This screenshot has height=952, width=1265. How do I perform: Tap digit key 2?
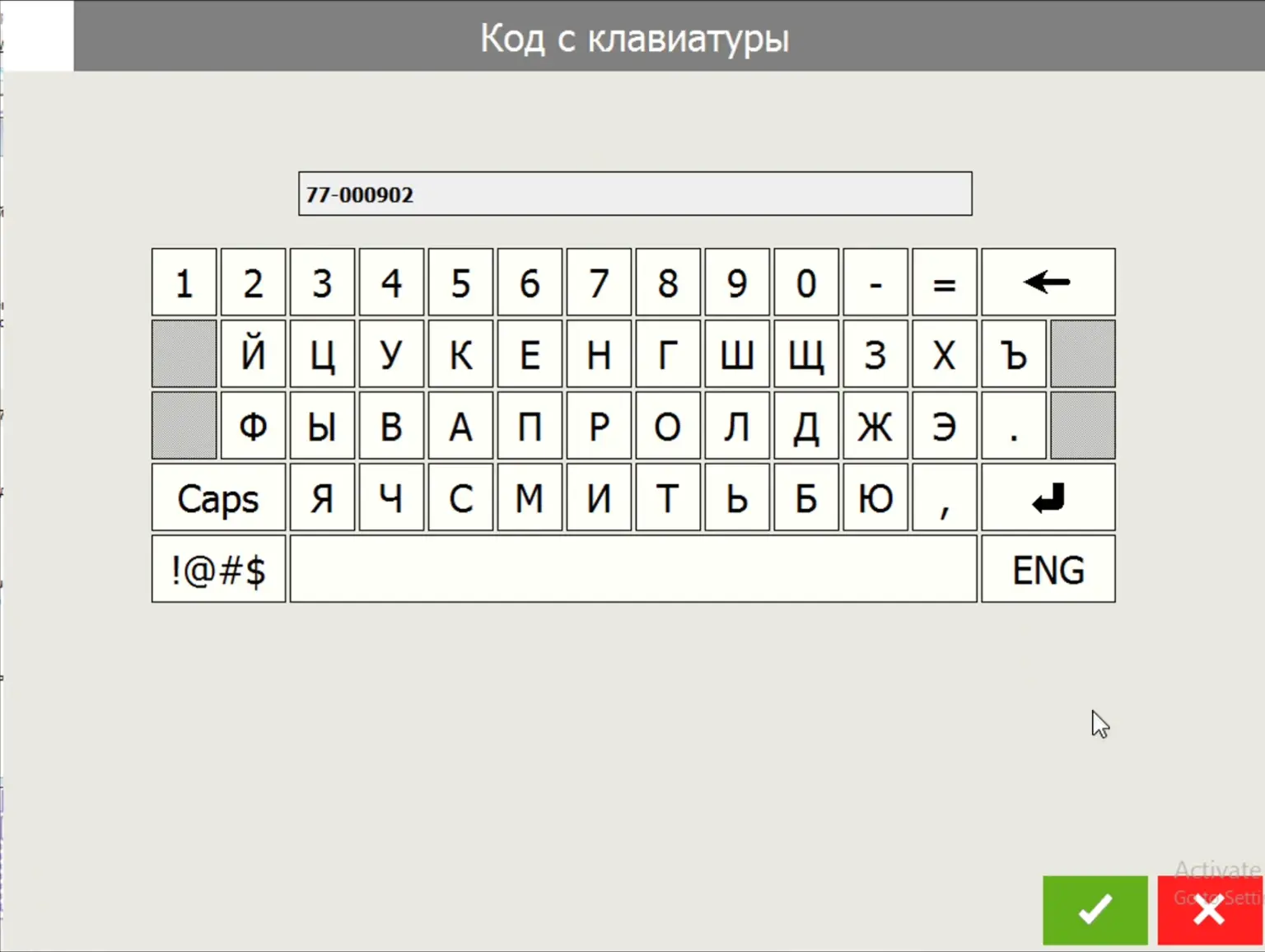coord(253,282)
